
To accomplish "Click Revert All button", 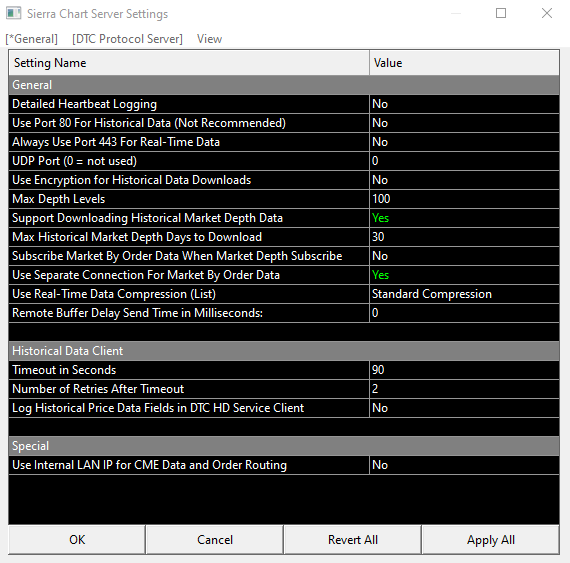I will pyautogui.click(x=353, y=540).
